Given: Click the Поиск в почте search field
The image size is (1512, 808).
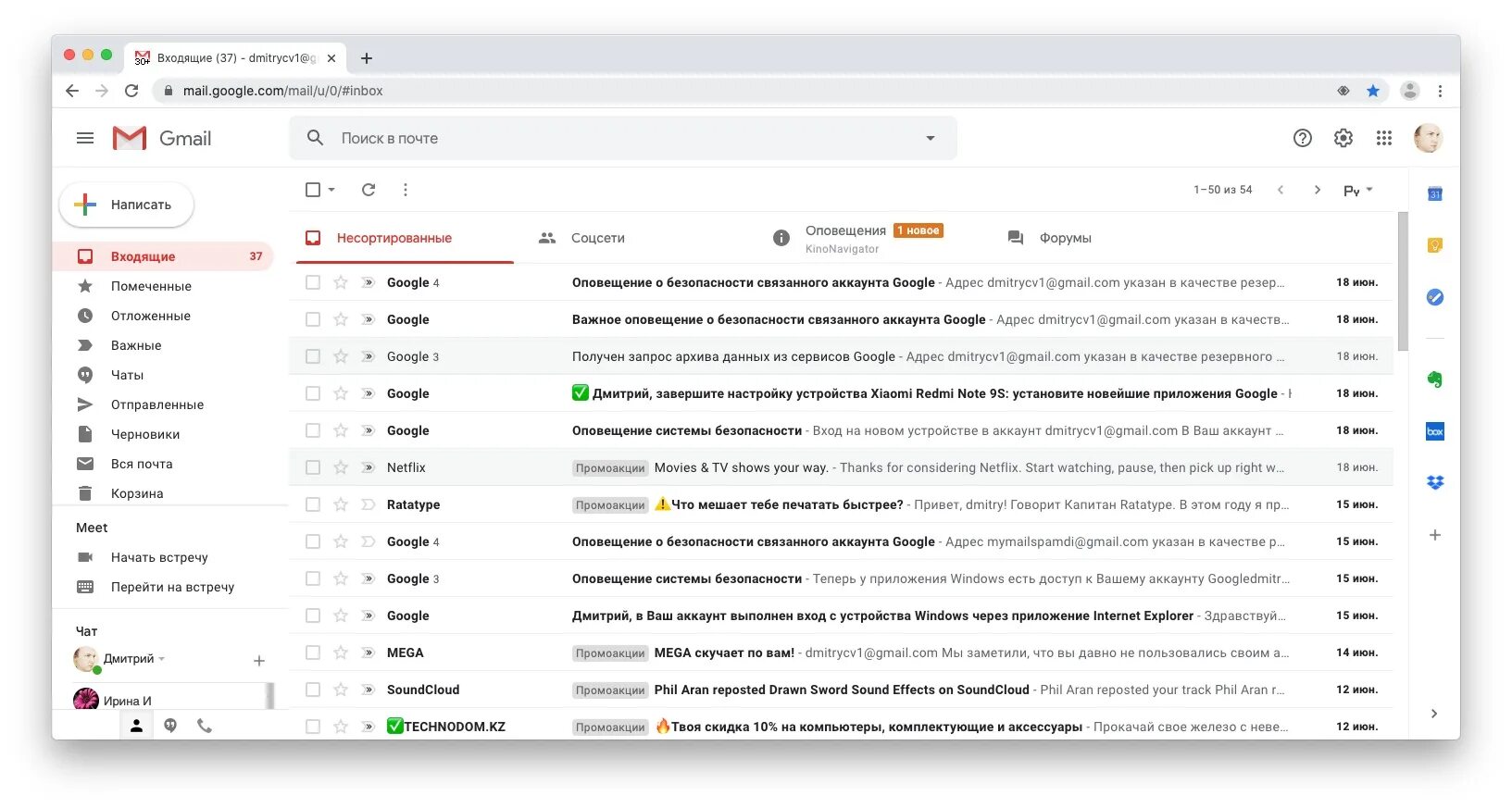Looking at the screenshot, I should point(622,138).
